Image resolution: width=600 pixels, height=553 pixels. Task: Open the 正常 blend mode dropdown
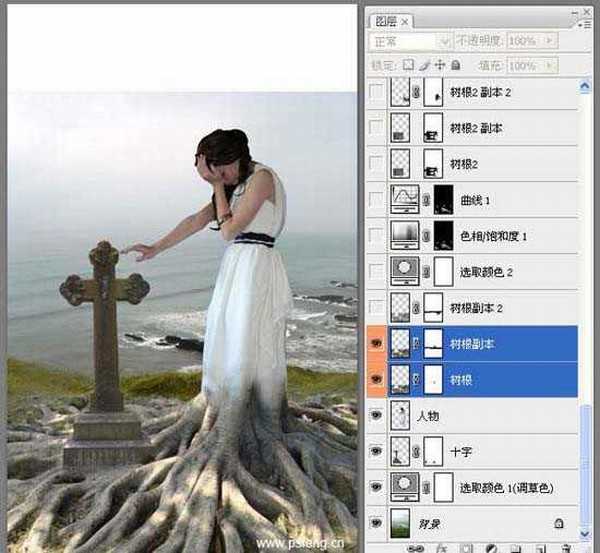(409, 41)
